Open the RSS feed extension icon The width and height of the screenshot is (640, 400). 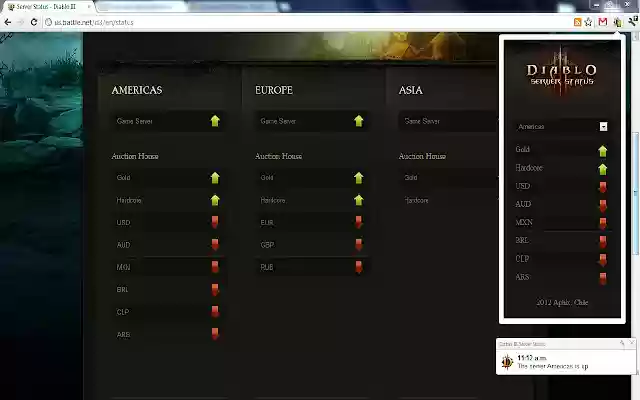point(577,22)
